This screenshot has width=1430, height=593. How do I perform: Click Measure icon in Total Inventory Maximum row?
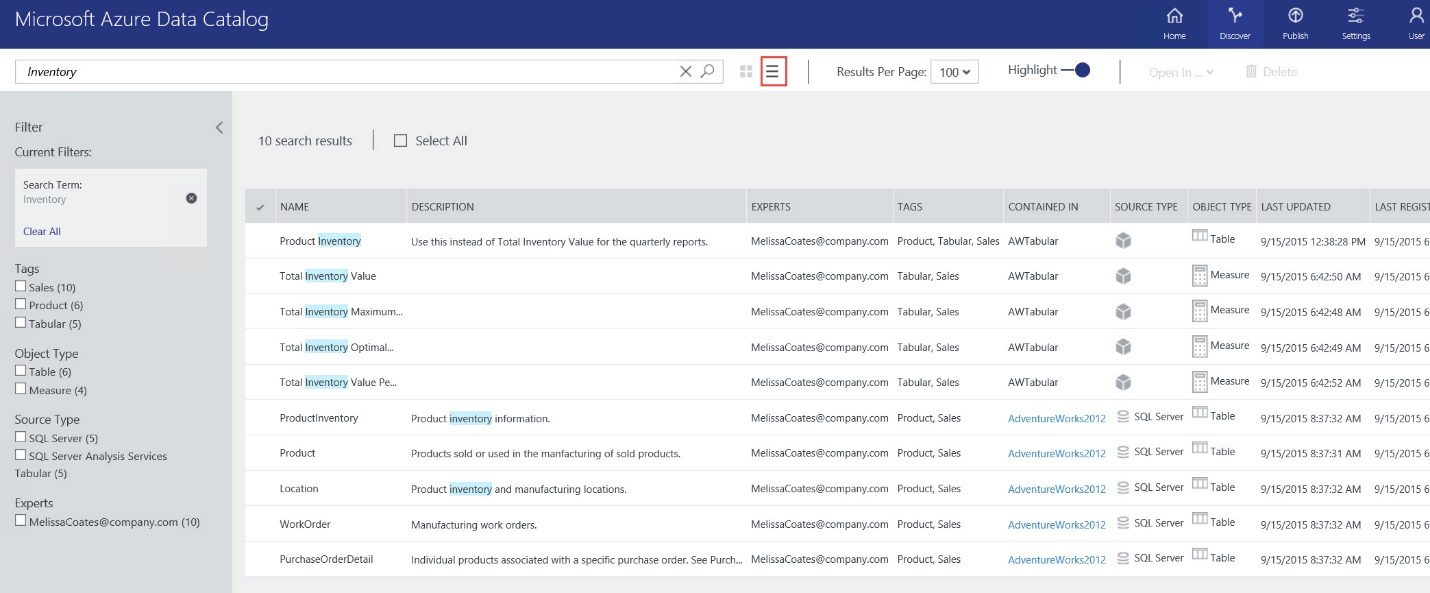[x=1200, y=311]
